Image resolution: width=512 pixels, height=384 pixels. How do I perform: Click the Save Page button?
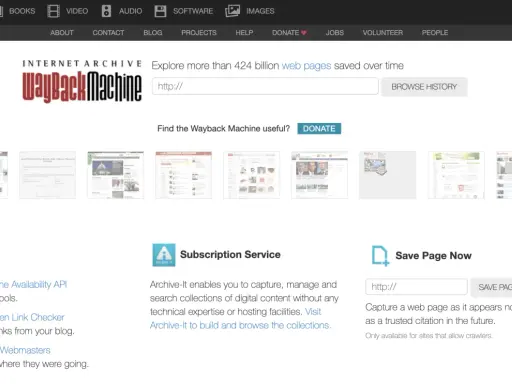point(491,287)
